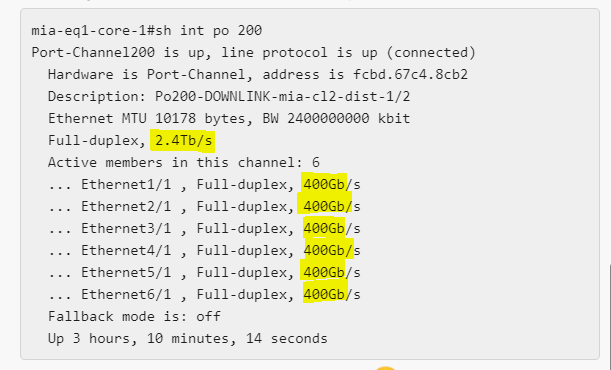Click the highlighted 2.4Tb/s speed value
Image resolution: width=611 pixels, height=370 pixels.
coord(182,141)
